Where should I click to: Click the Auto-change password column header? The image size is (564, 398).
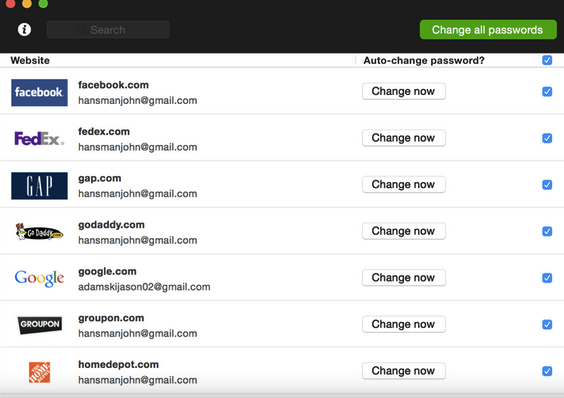pos(424,60)
